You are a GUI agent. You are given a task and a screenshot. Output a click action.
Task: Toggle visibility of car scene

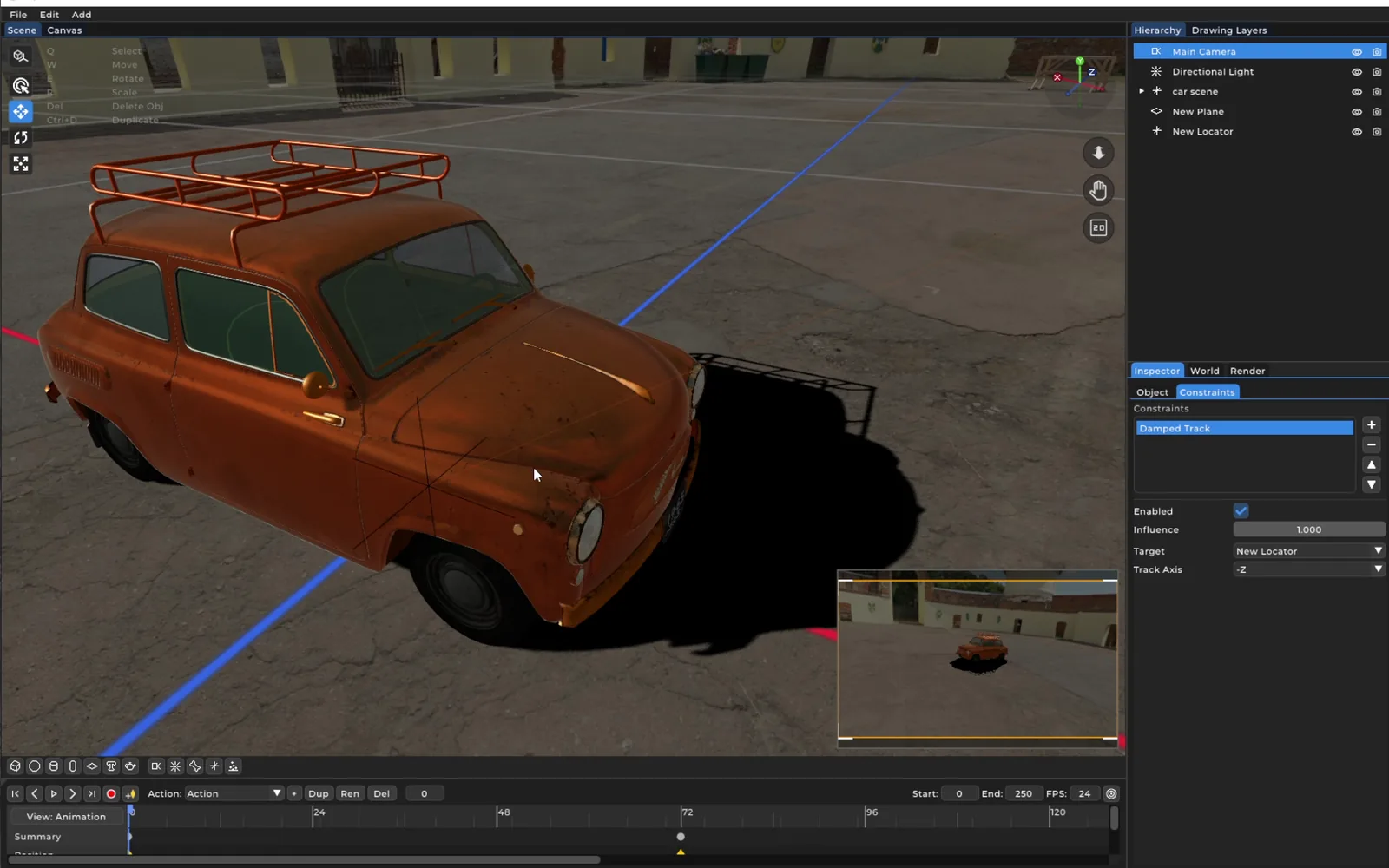pyautogui.click(x=1356, y=92)
